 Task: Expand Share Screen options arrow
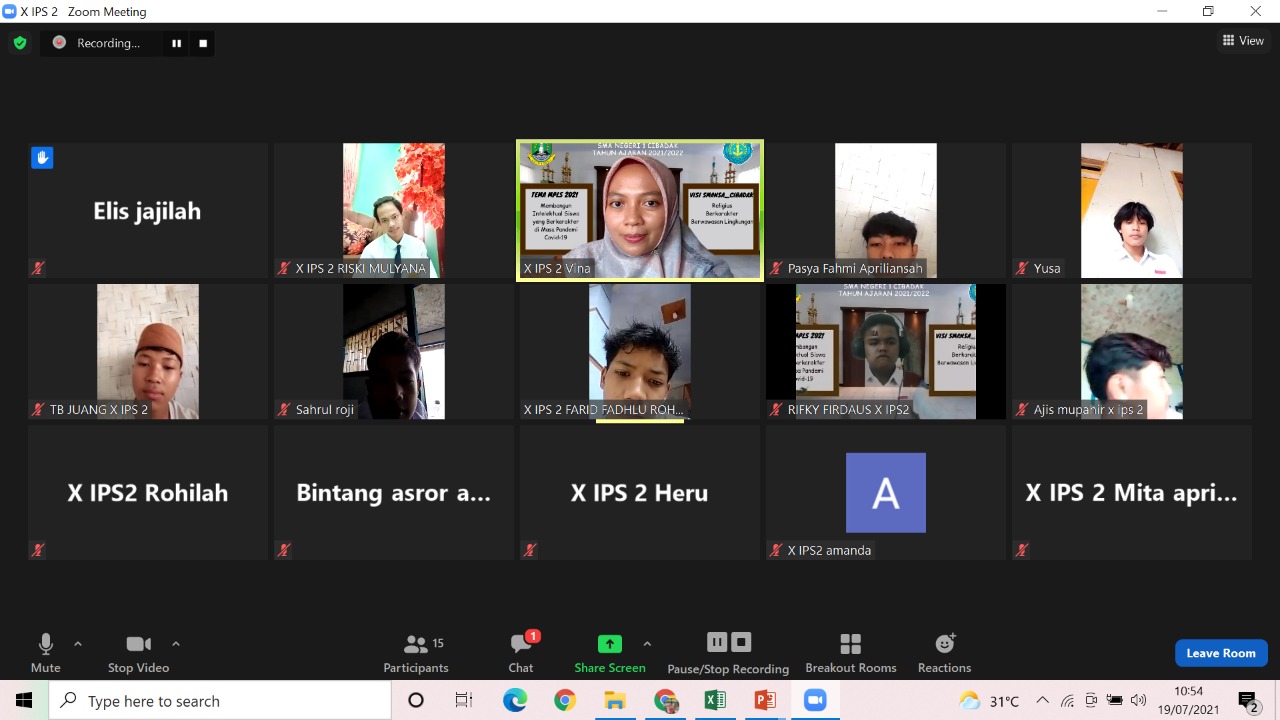coord(647,644)
